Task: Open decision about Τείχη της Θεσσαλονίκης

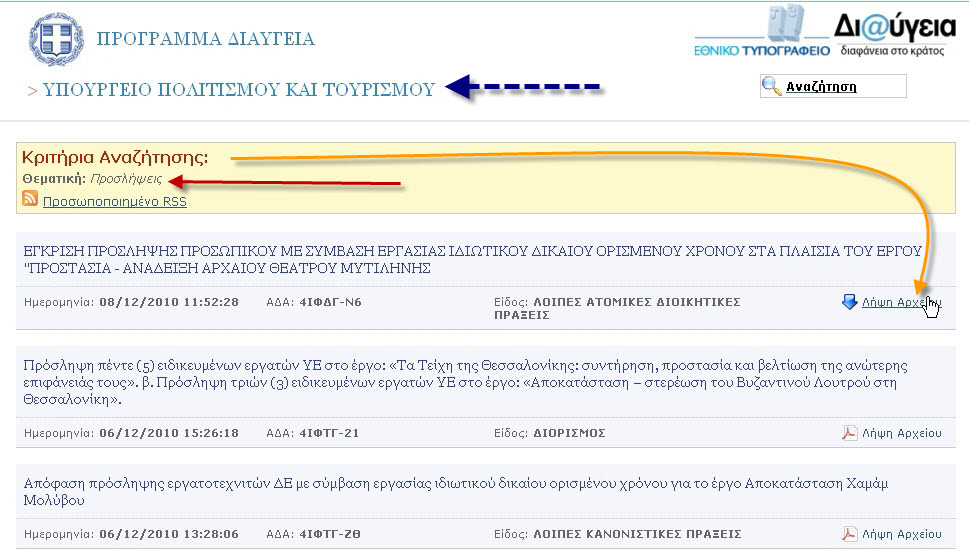Action: click(x=465, y=382)
